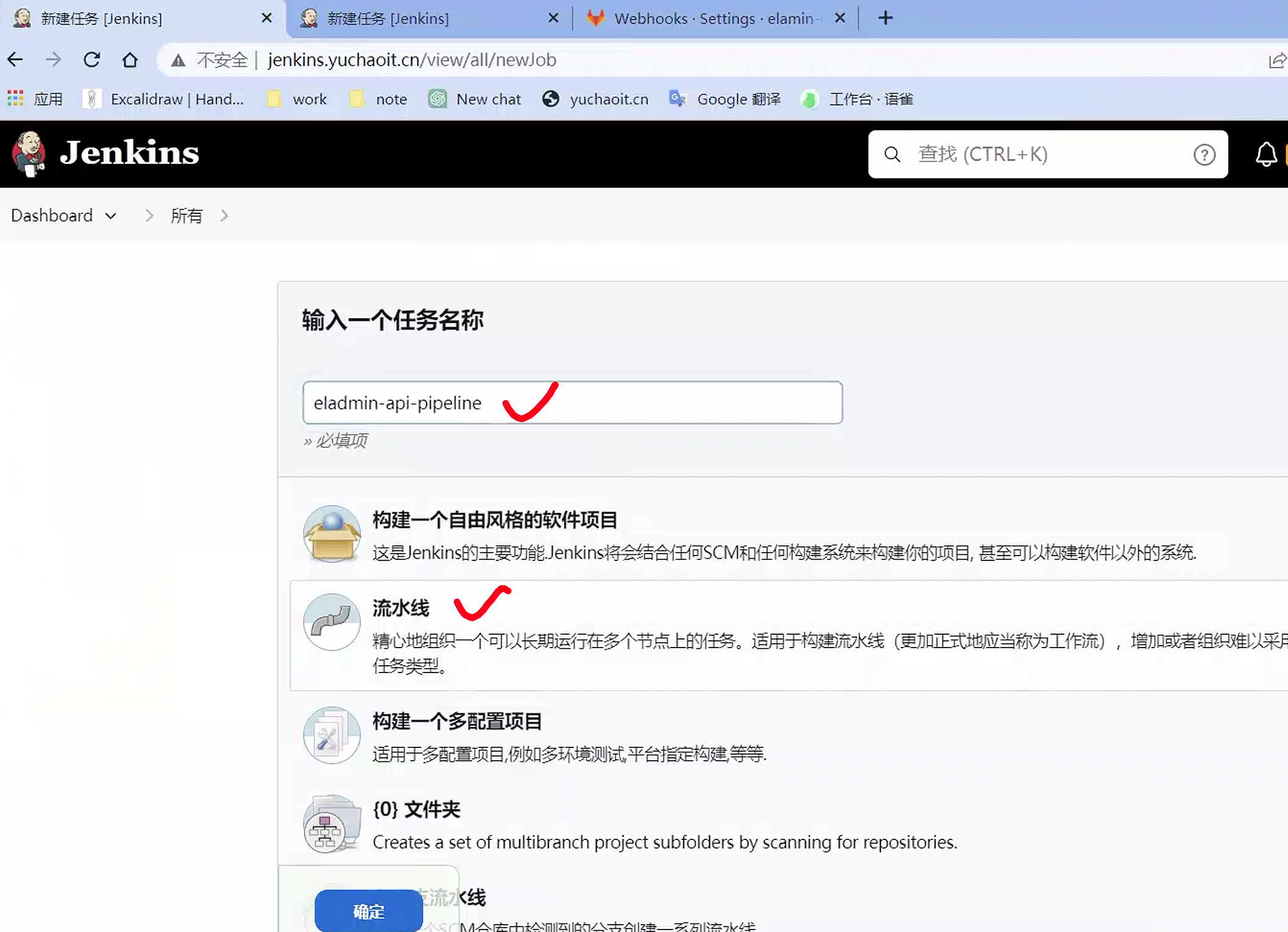Click the 确定 confirm button
The height and width of the screenshot is (932, 1288).
369,911
